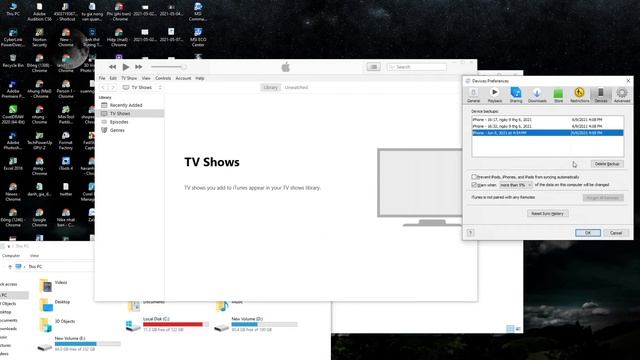The height and width of the screenshot is (360, 640).
Task: Open Restrictions preferences tab
Action: tap(579, 95)
